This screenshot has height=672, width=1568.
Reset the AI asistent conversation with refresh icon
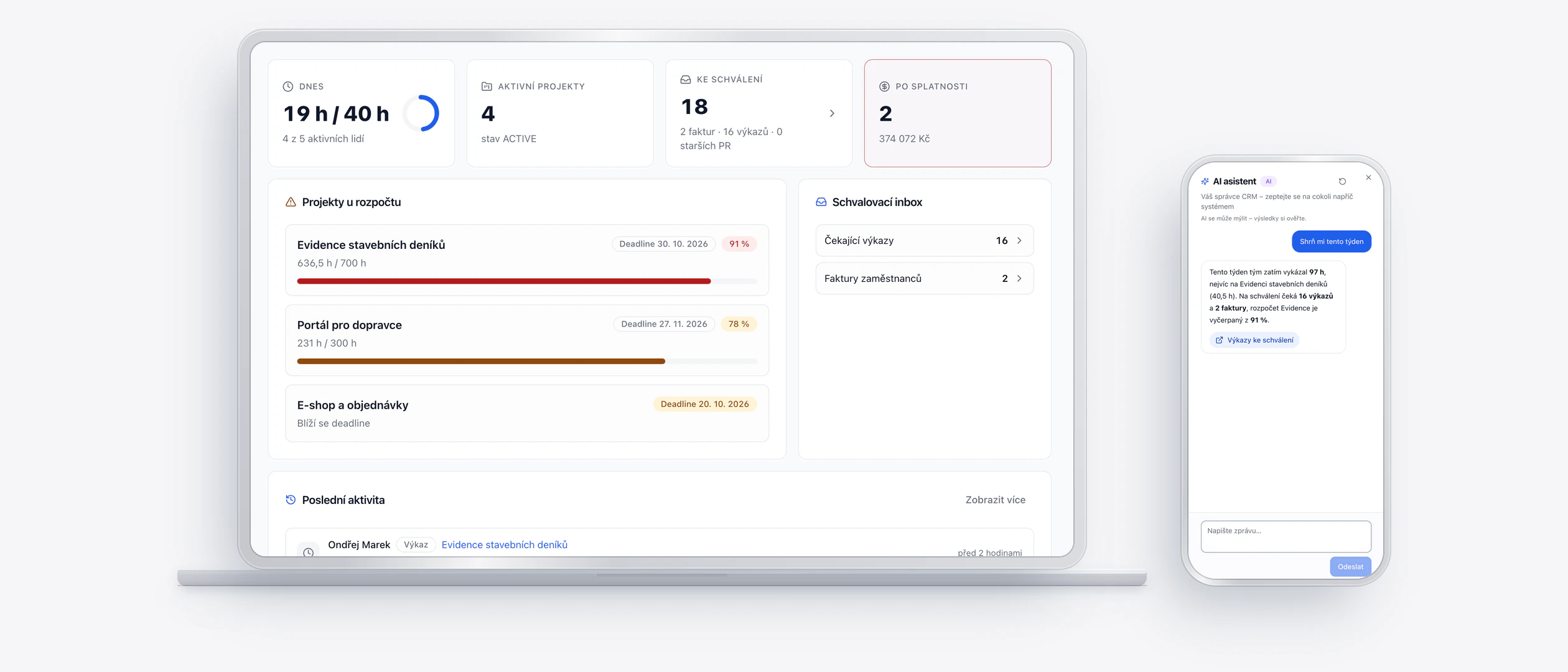coord(1342,182)
